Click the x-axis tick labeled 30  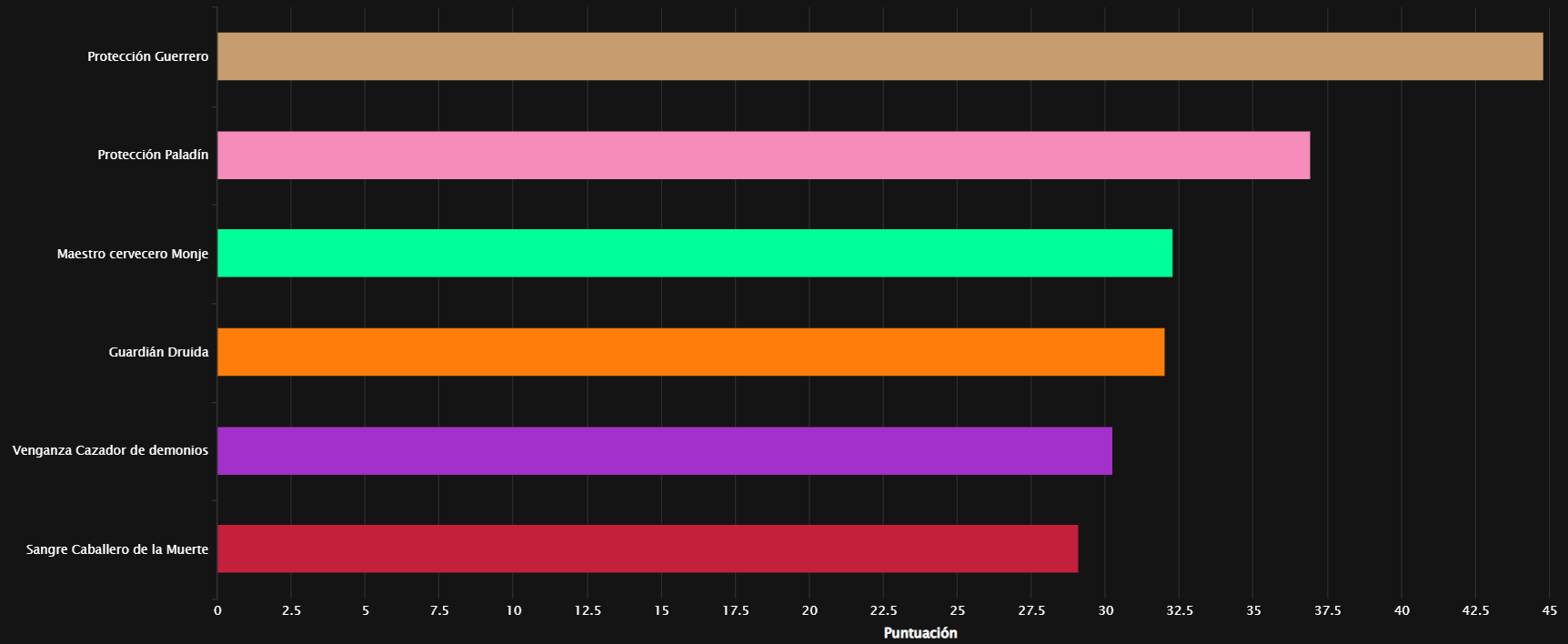click(x=1106, y=610)
